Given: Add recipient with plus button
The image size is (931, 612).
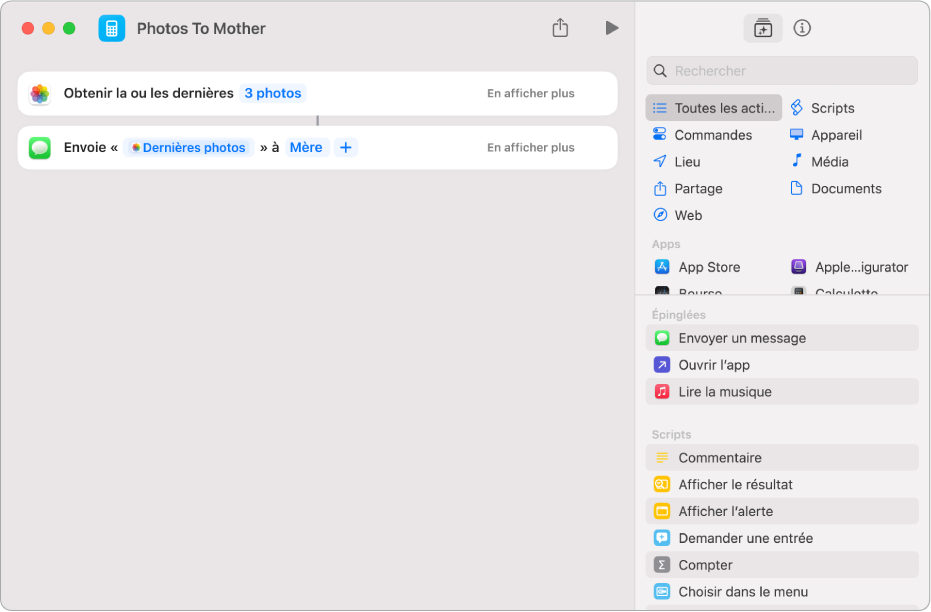Looking at the screenshot, I should point(346,147).
